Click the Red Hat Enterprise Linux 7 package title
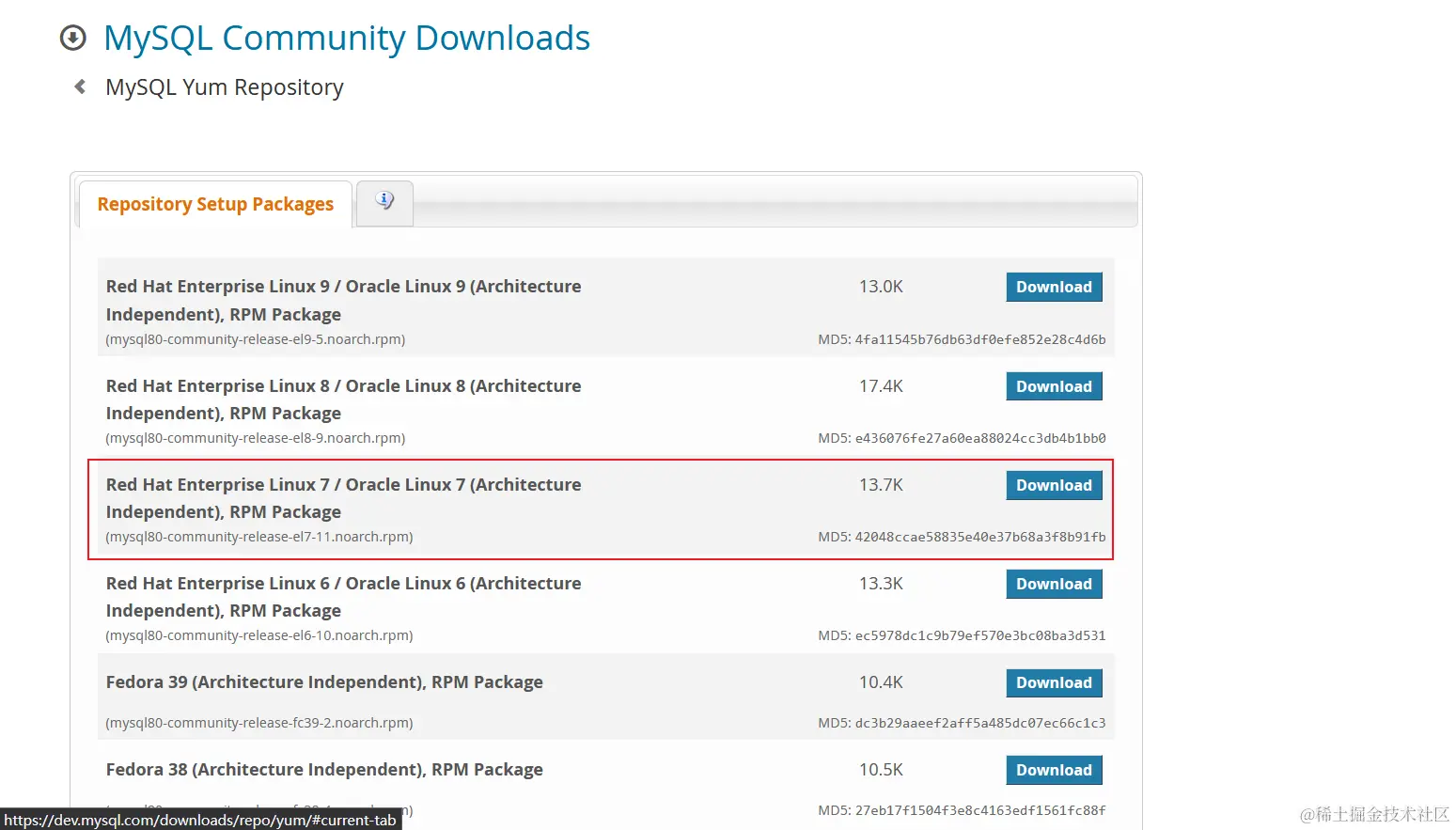1456x830 pixels. click(x=343, y=498)
